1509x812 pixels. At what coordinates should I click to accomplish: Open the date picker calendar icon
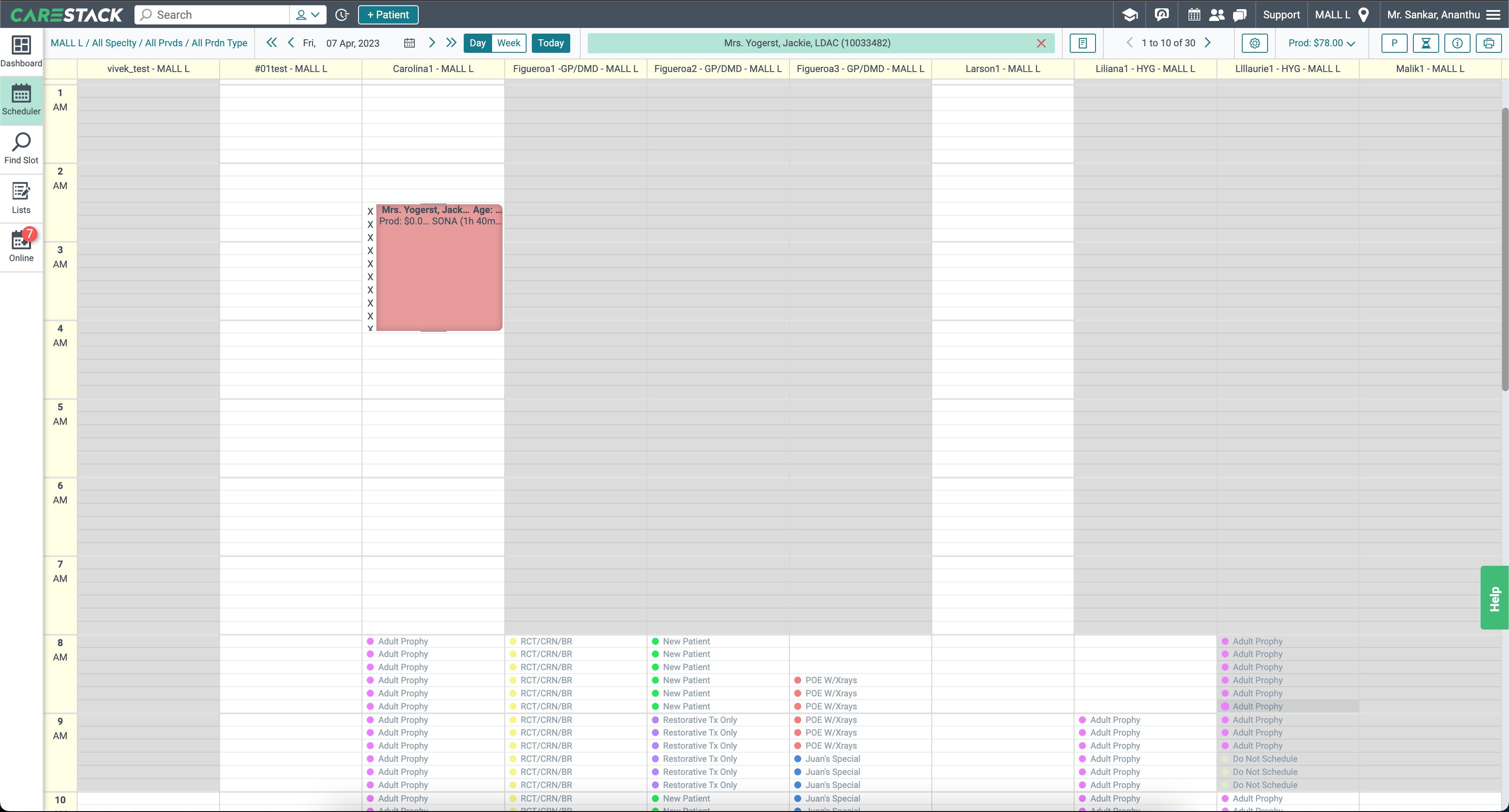[x=410, y=43]
